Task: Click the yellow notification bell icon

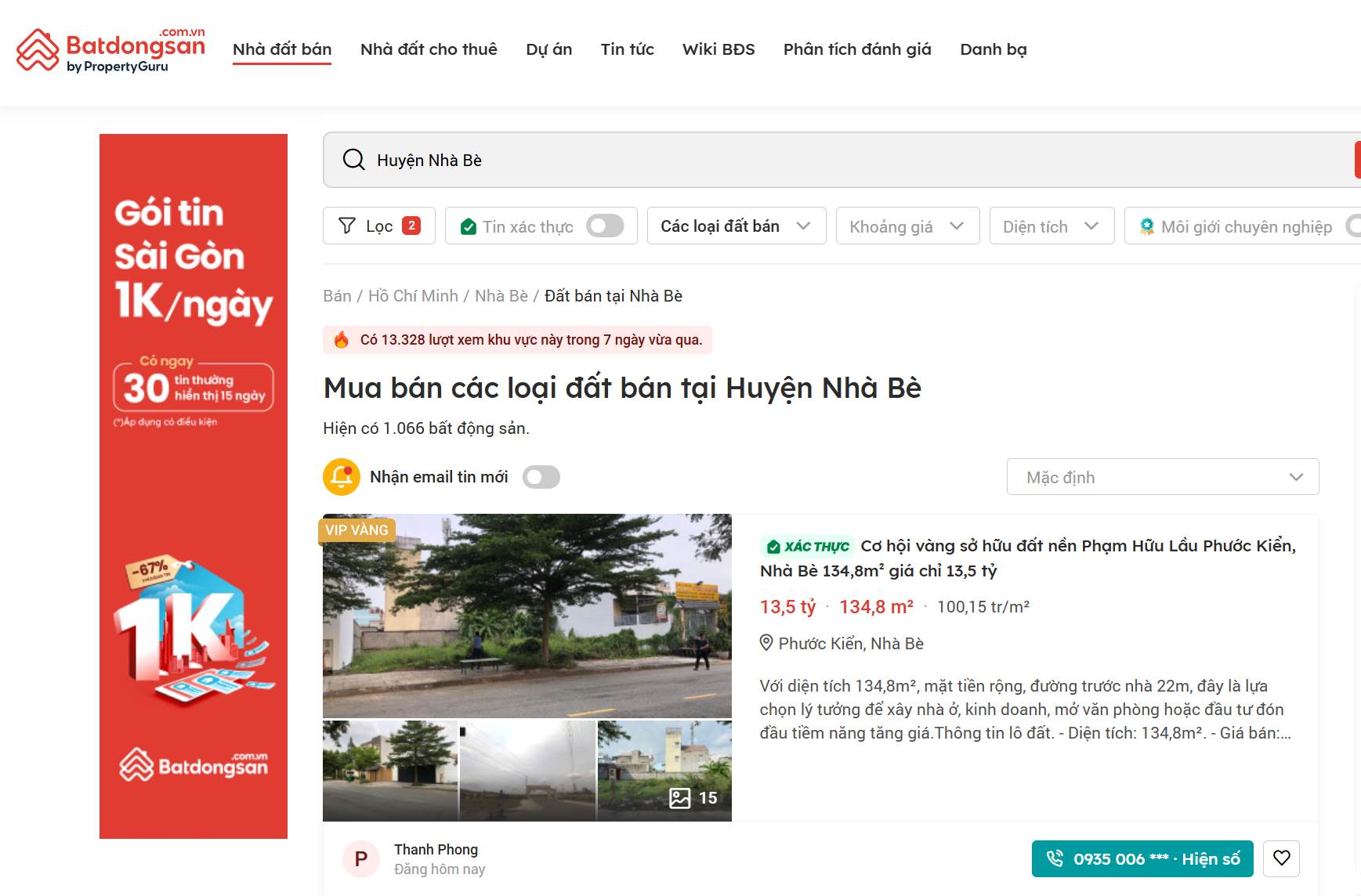Action: click(x=342, y=477)
